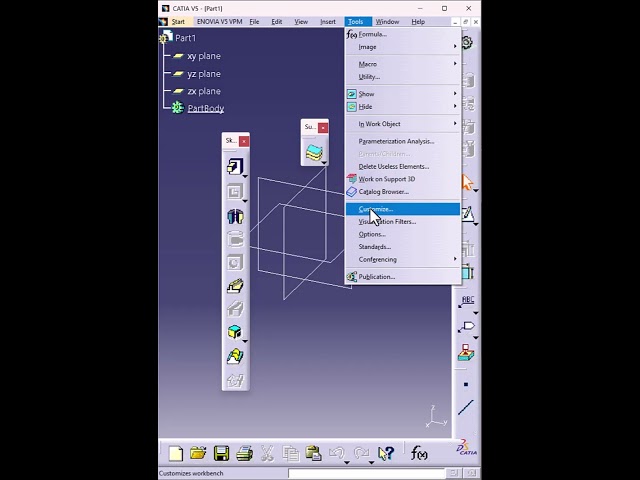The height and width of the screenshot is (480, 640).
Task: Click the Redo arrow icon
Action: 361,453
